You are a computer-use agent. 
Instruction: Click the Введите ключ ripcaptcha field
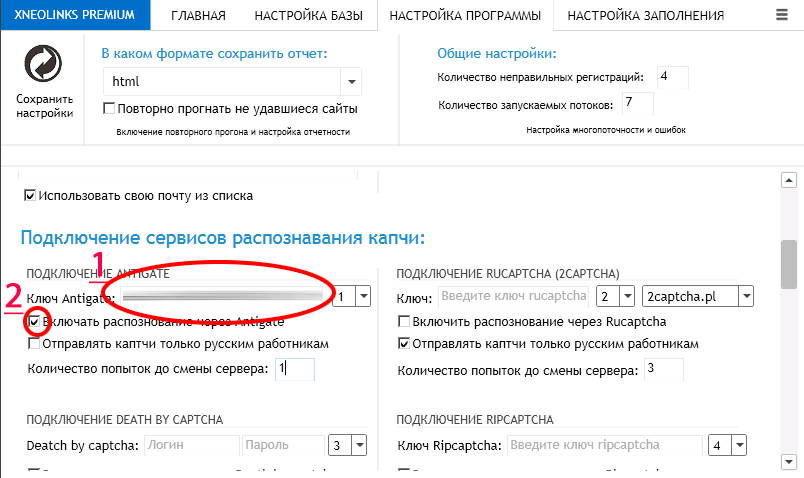tap(605, 445)
